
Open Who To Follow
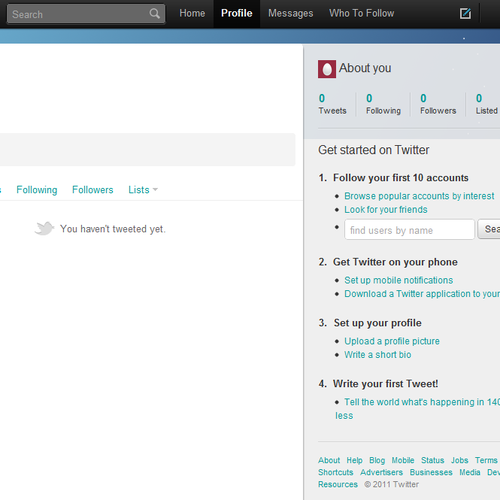[x=362, y=13]
